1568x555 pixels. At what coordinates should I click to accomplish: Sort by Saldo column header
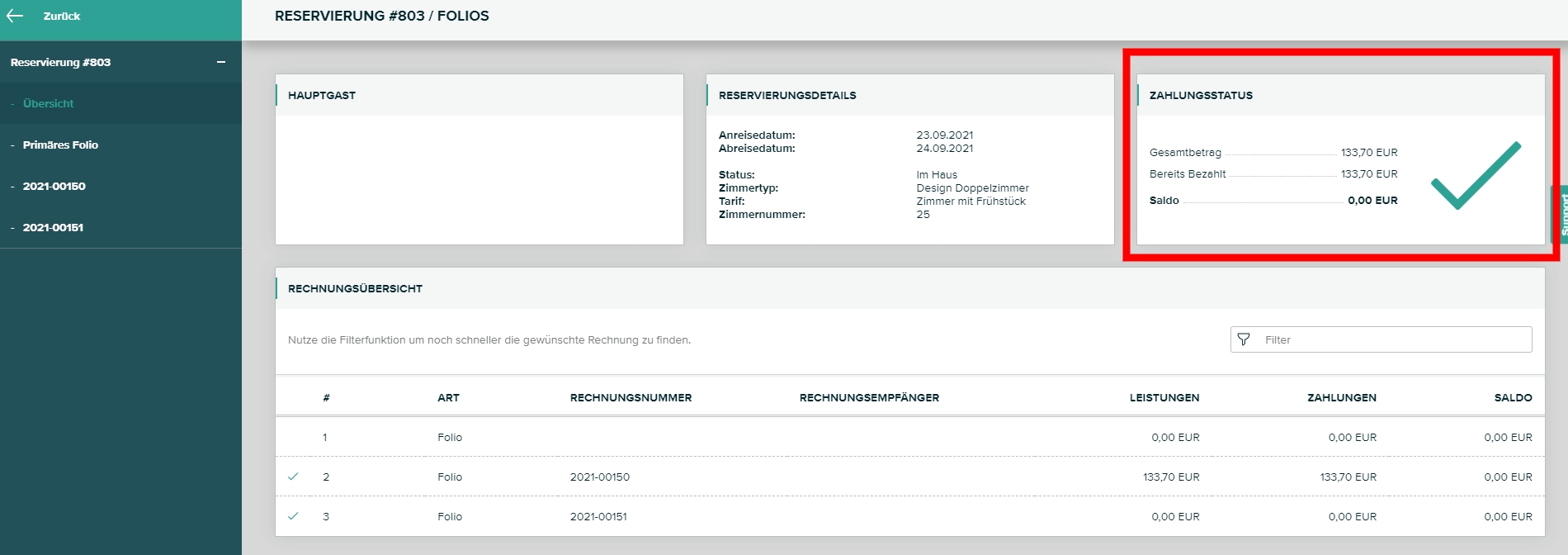[1513, 397]
